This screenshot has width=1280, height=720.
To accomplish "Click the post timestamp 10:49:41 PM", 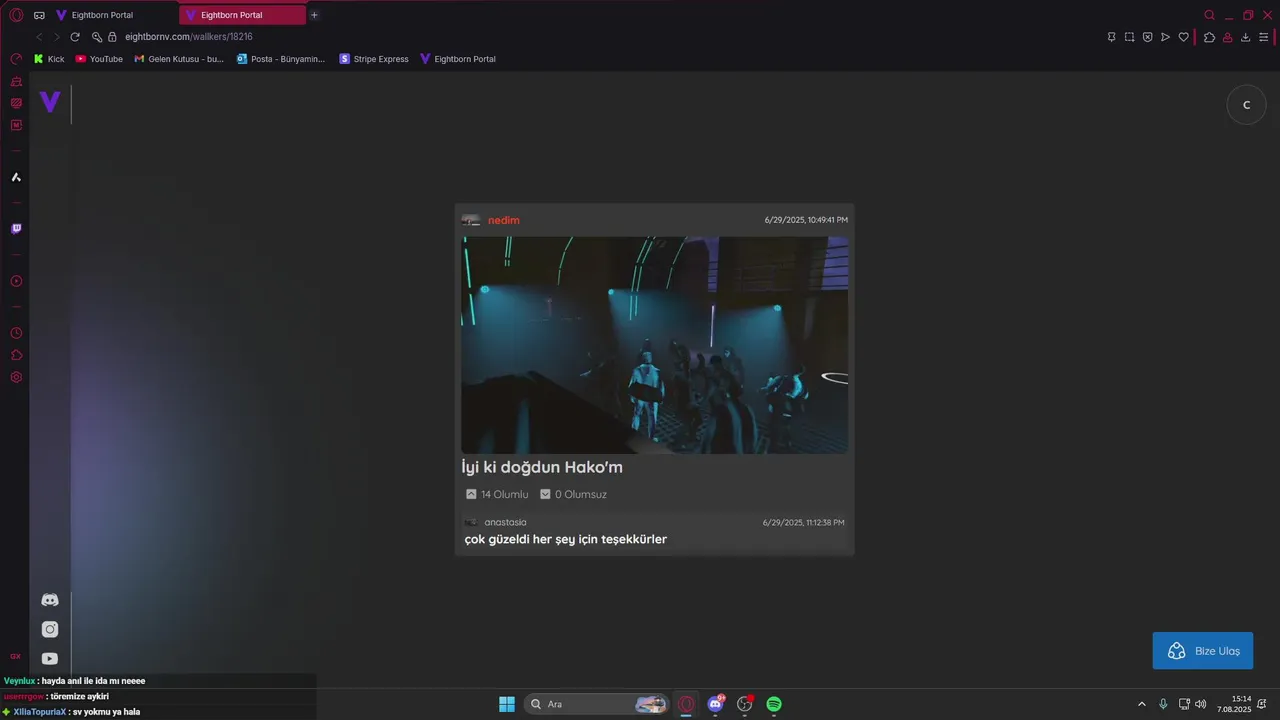I will pyautogui.click(x=806, y=220).
